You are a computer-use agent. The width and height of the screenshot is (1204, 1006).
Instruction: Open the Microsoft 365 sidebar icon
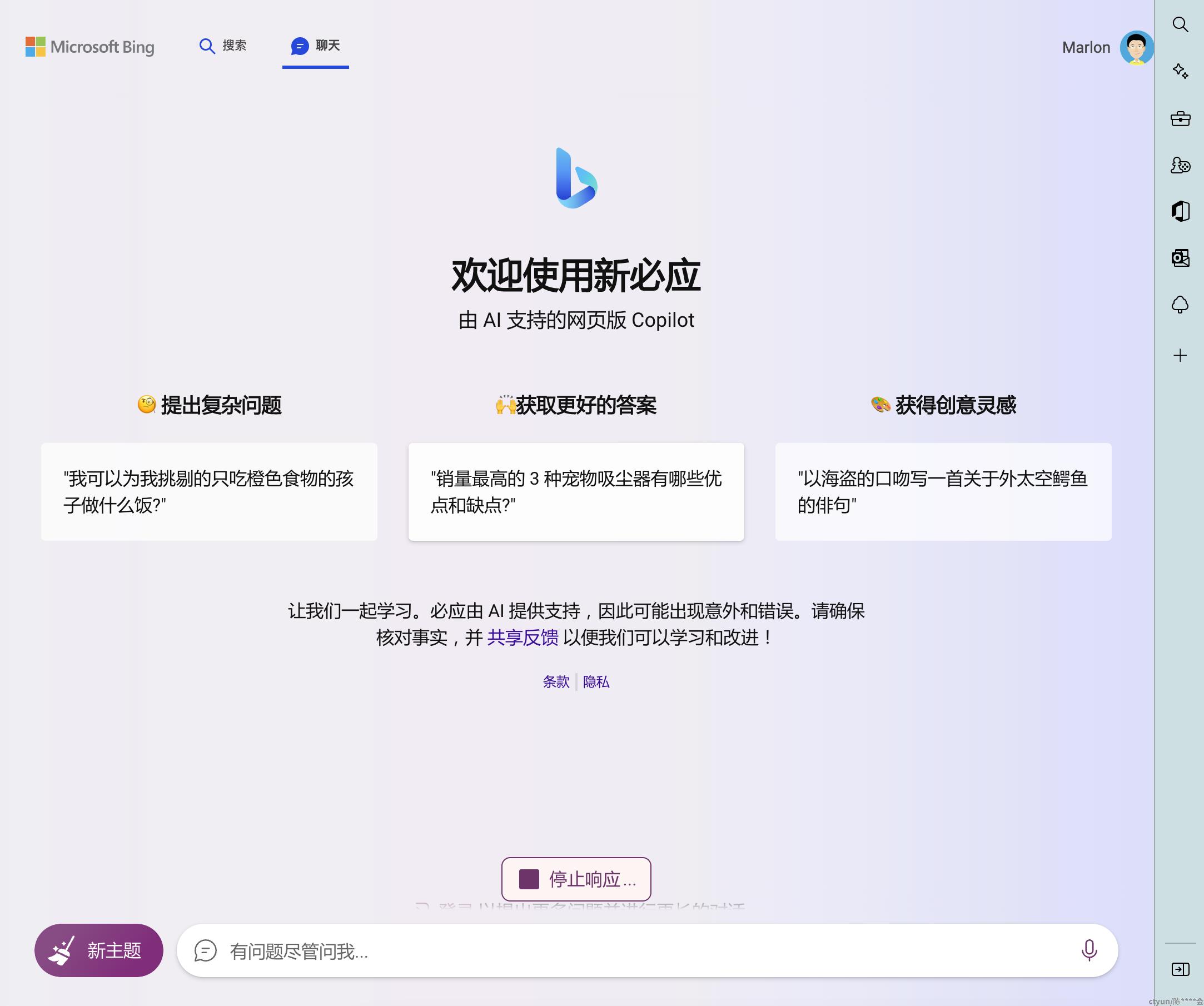coord(1180,212)
